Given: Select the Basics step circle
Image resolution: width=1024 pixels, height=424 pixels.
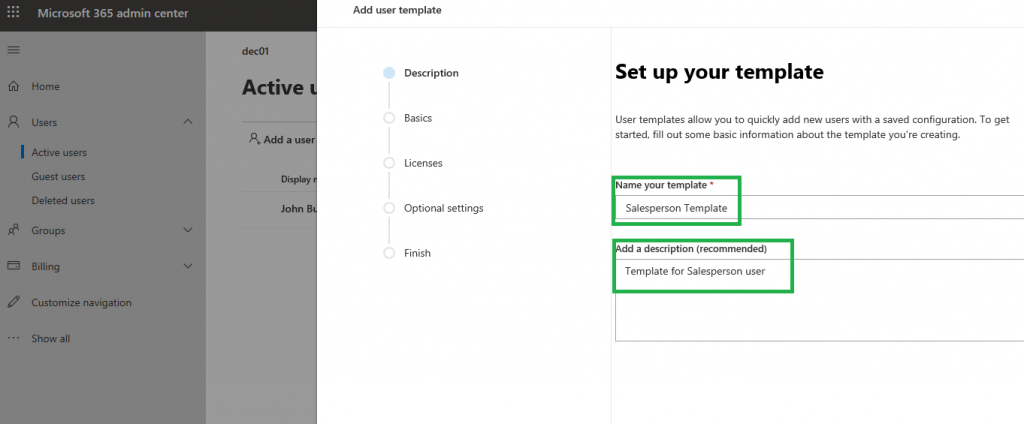Looking at the screenshot, I should click(389, 118).
